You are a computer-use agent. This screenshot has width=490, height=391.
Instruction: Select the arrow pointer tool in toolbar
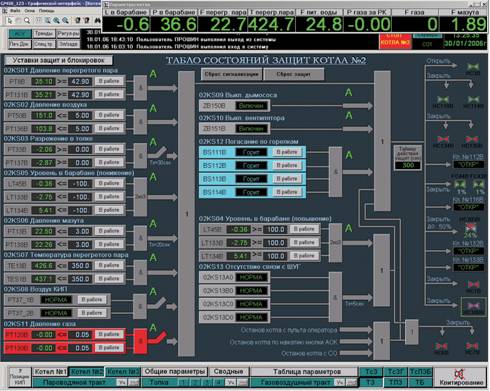[10, 21]
